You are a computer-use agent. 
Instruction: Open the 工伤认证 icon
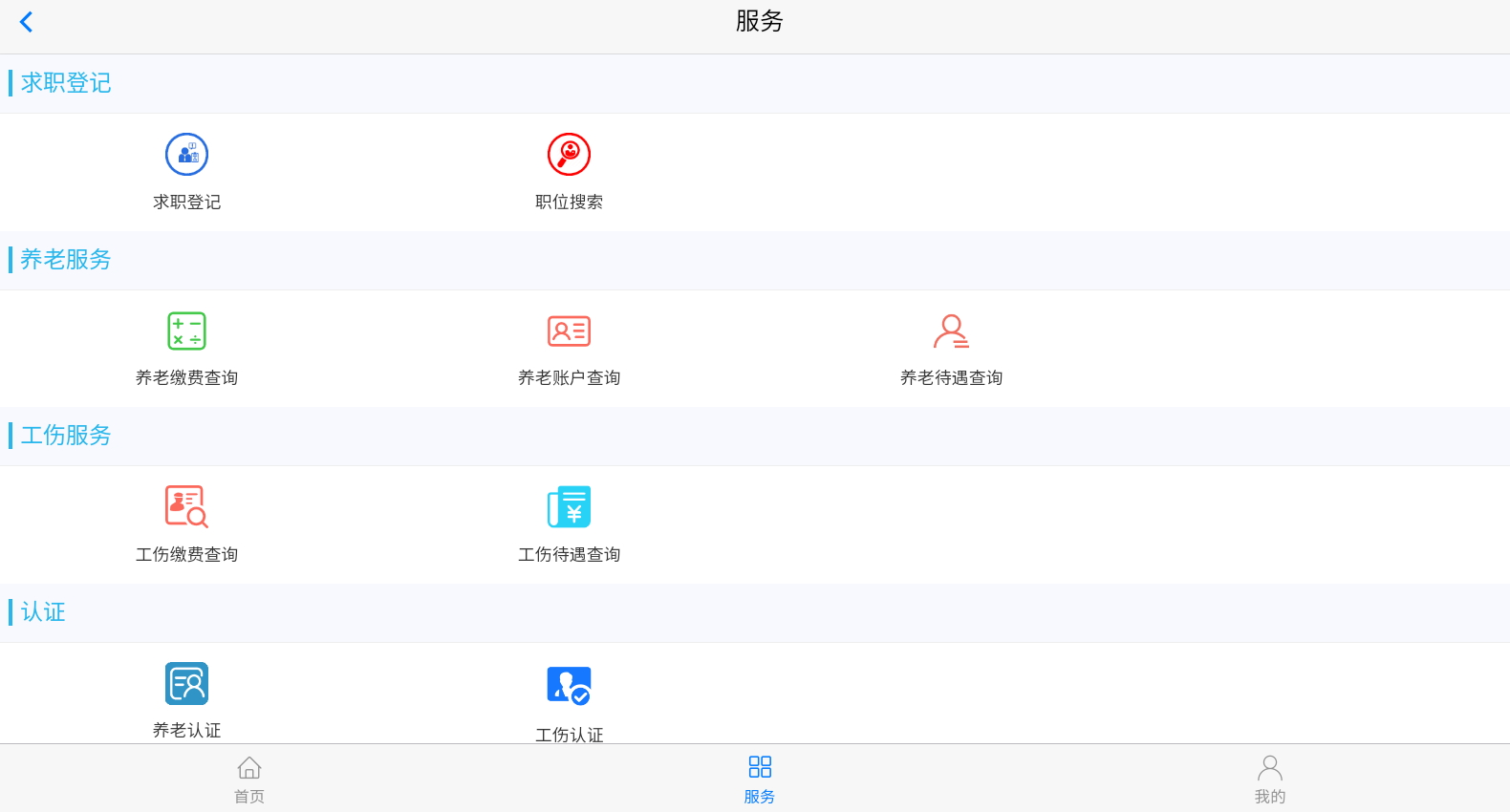[x=569, y=685]
